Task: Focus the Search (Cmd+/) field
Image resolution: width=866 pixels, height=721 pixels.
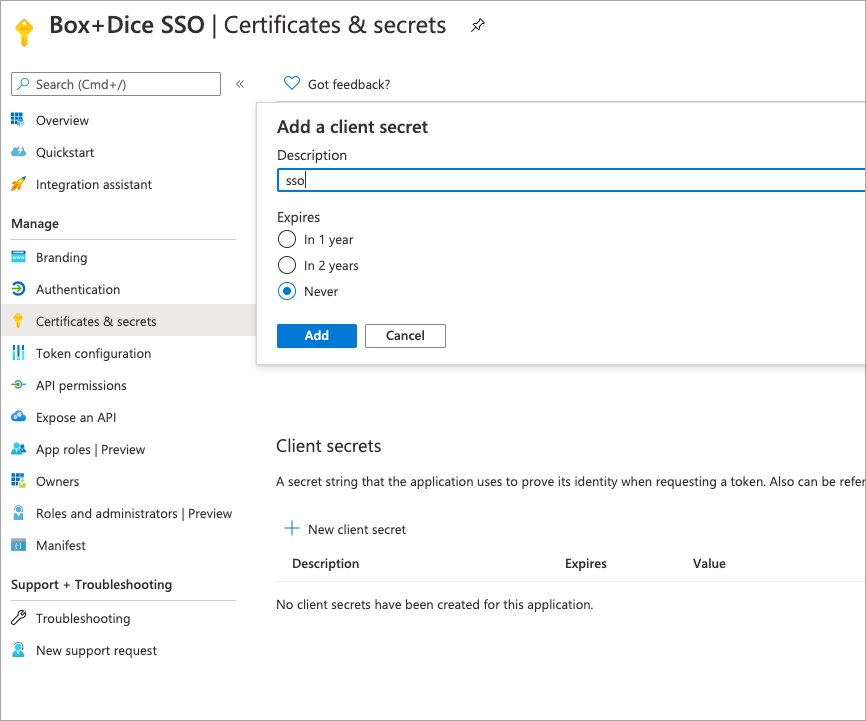Action: [116, 84]
